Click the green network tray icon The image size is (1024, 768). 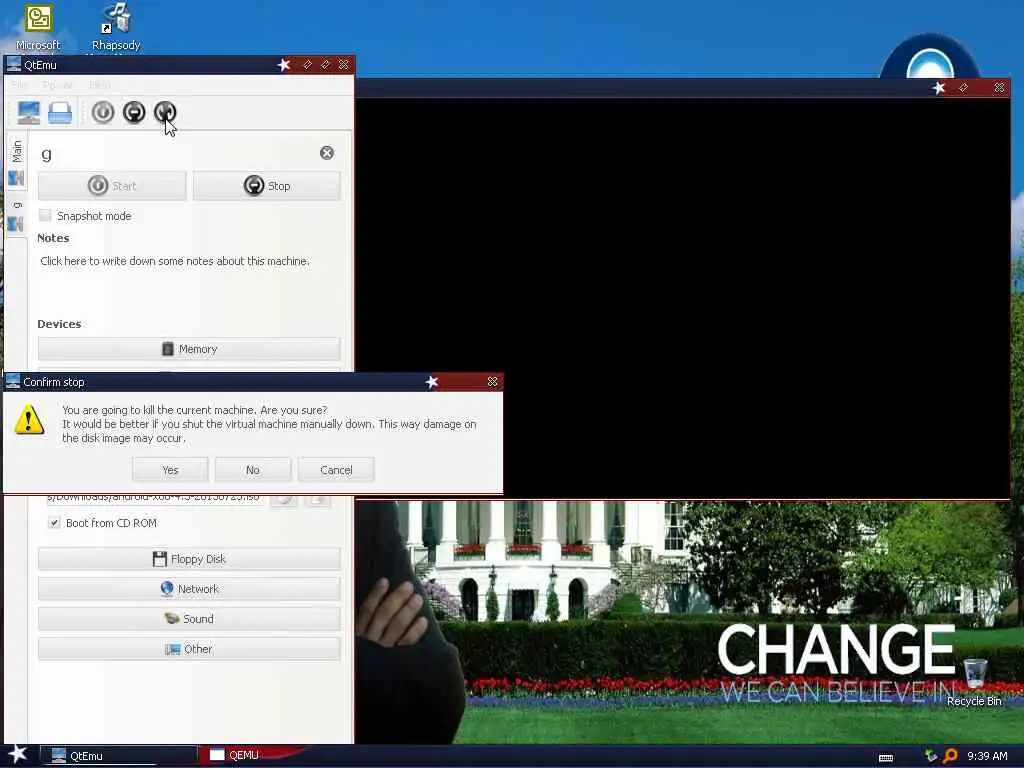point(931,756)
